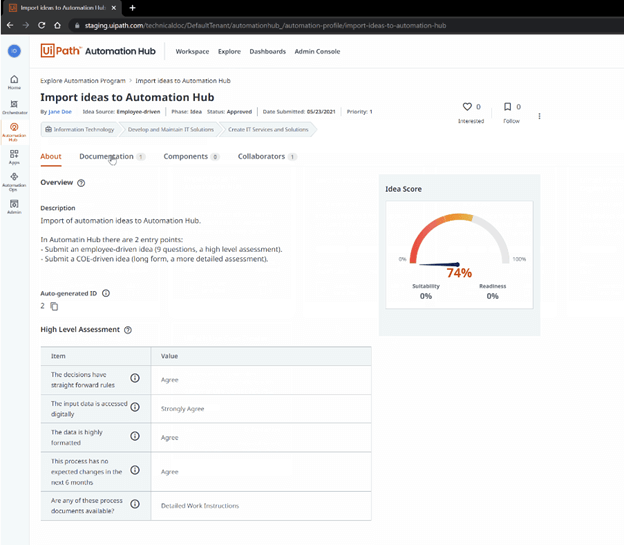Open the Home sidebar icon
The image size is (624, 545).
14,82
